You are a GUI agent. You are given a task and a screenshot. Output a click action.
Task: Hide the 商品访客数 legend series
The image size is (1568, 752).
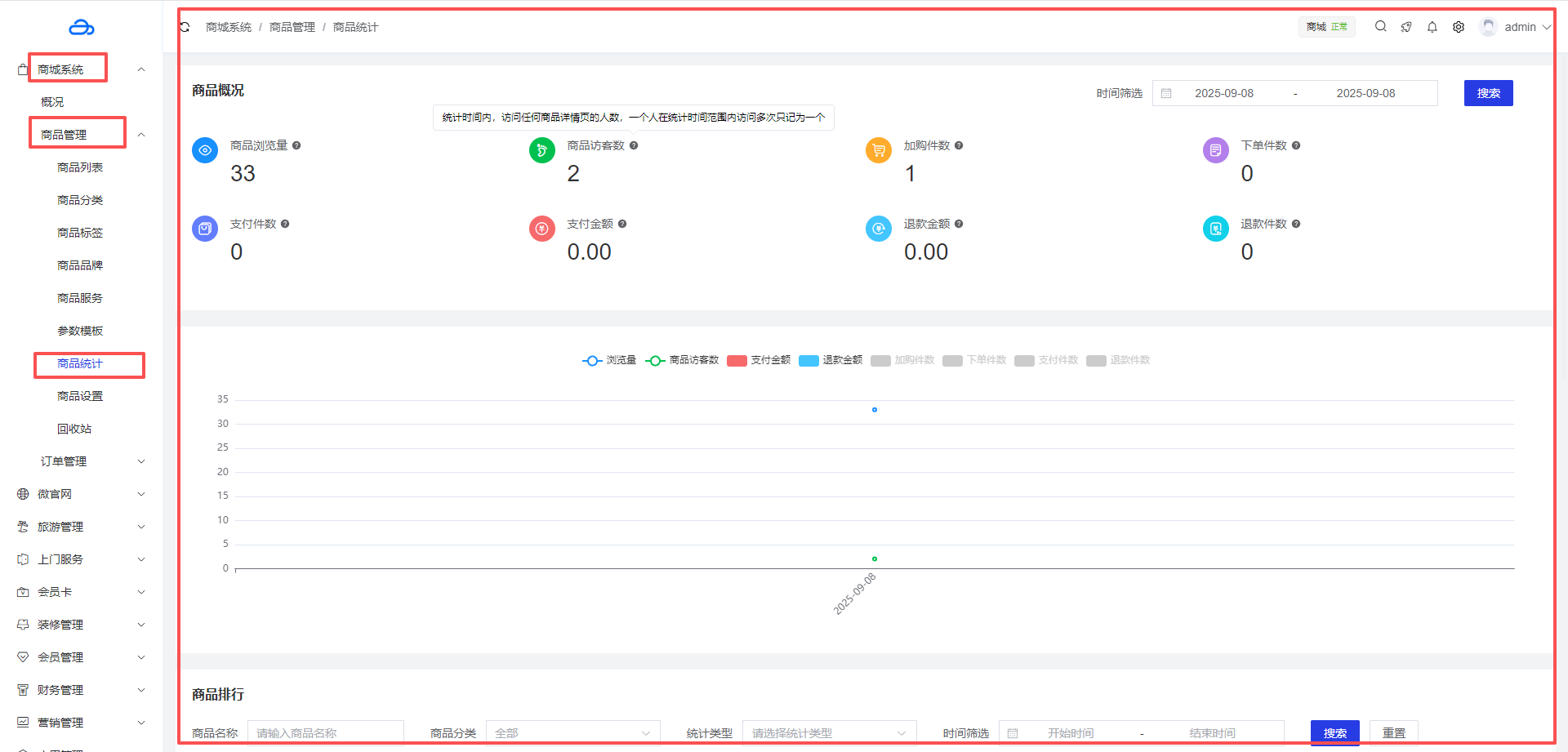coord(682,360)
